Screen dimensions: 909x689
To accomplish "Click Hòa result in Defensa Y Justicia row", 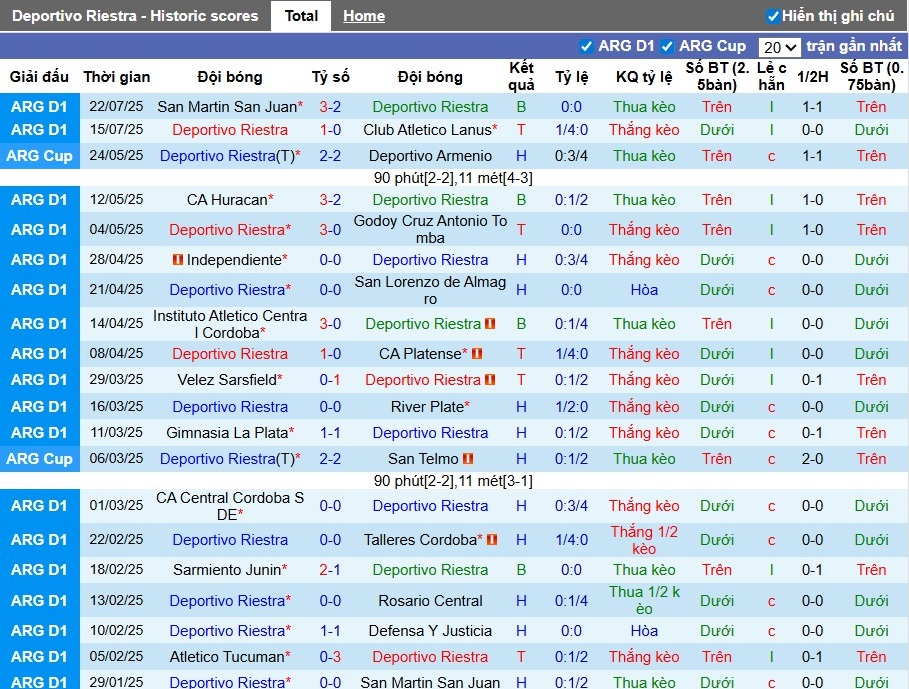I will (x=644, y=631).
